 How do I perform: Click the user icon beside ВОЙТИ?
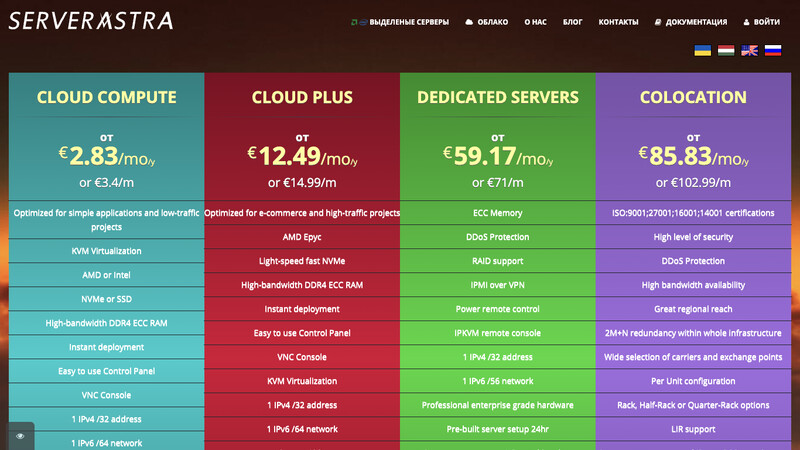(x=747, y=21)
